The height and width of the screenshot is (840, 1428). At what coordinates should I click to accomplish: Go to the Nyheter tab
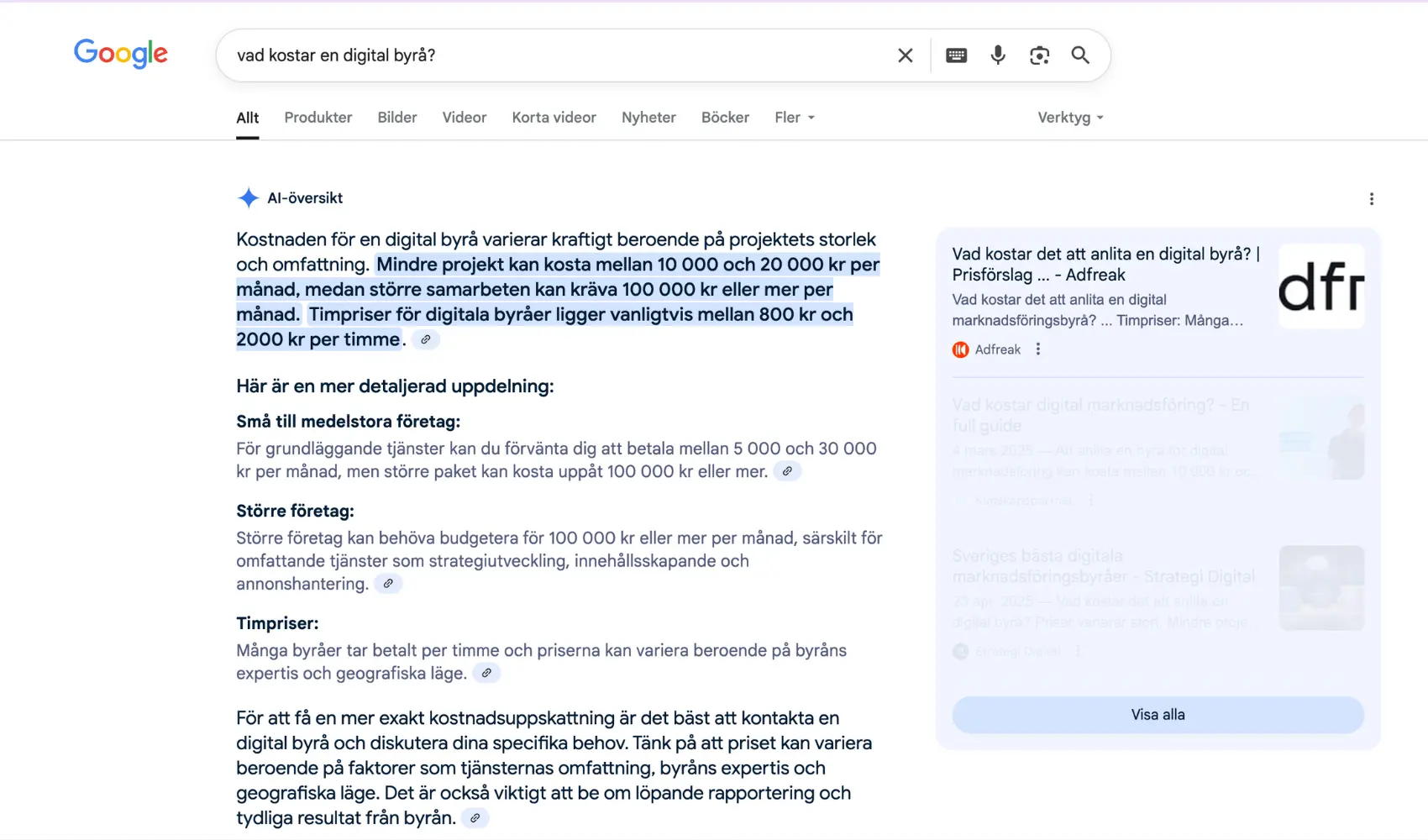point(648,118)
